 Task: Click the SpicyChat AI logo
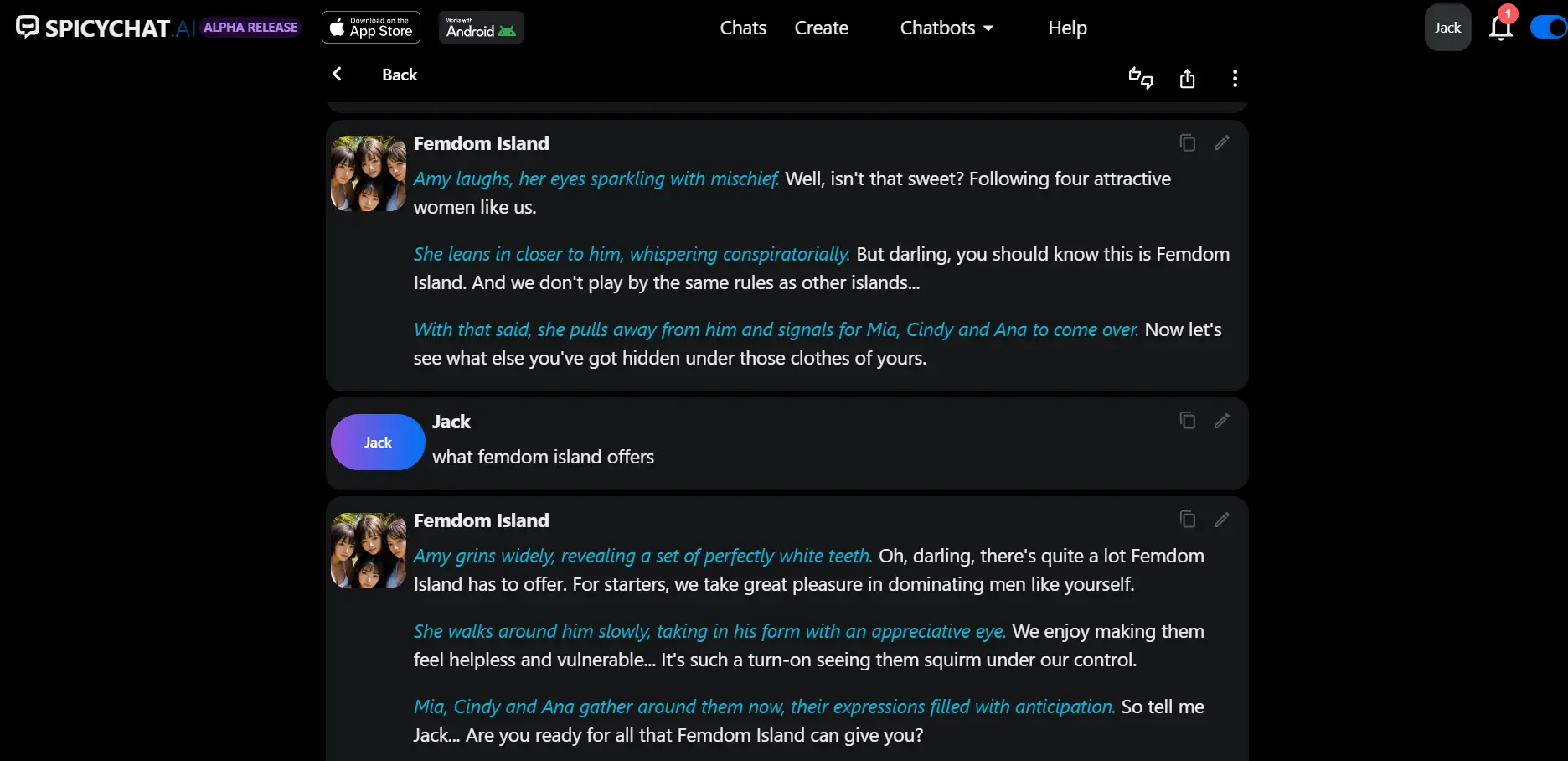coord(106,28)
